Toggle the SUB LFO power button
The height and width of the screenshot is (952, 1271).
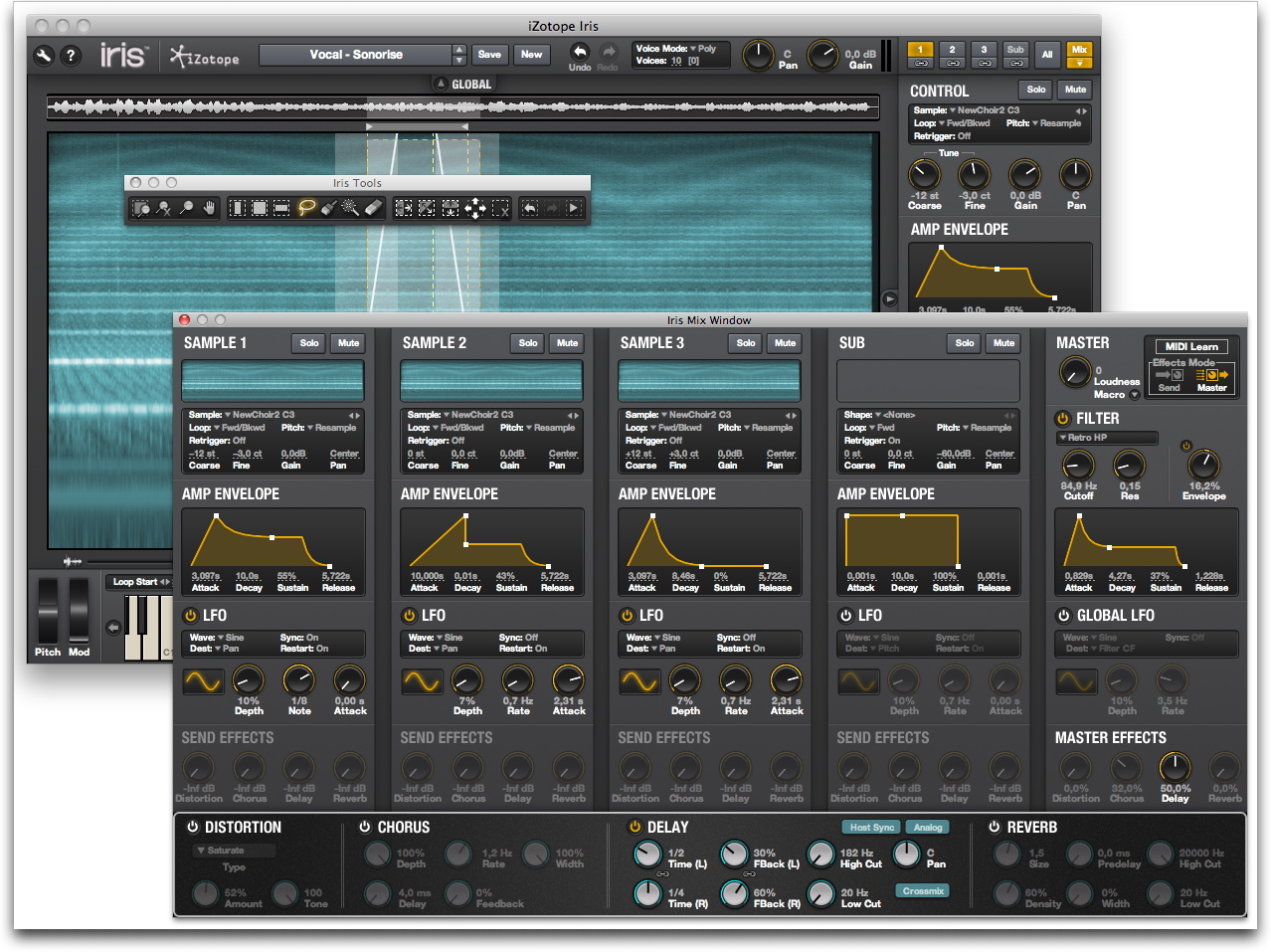click(x=845, y=616)
